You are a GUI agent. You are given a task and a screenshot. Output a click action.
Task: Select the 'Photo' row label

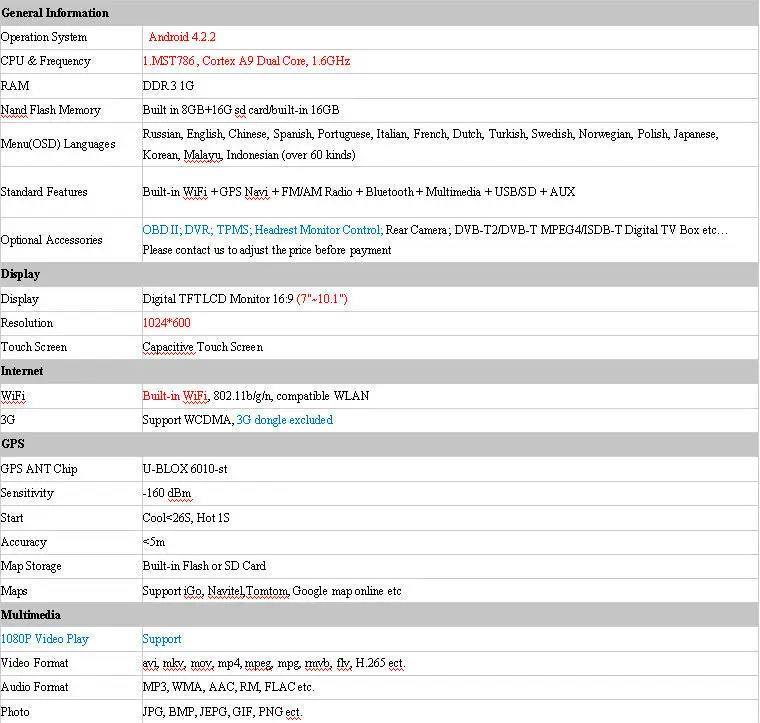pyautogui.click(x=15, y=712)
